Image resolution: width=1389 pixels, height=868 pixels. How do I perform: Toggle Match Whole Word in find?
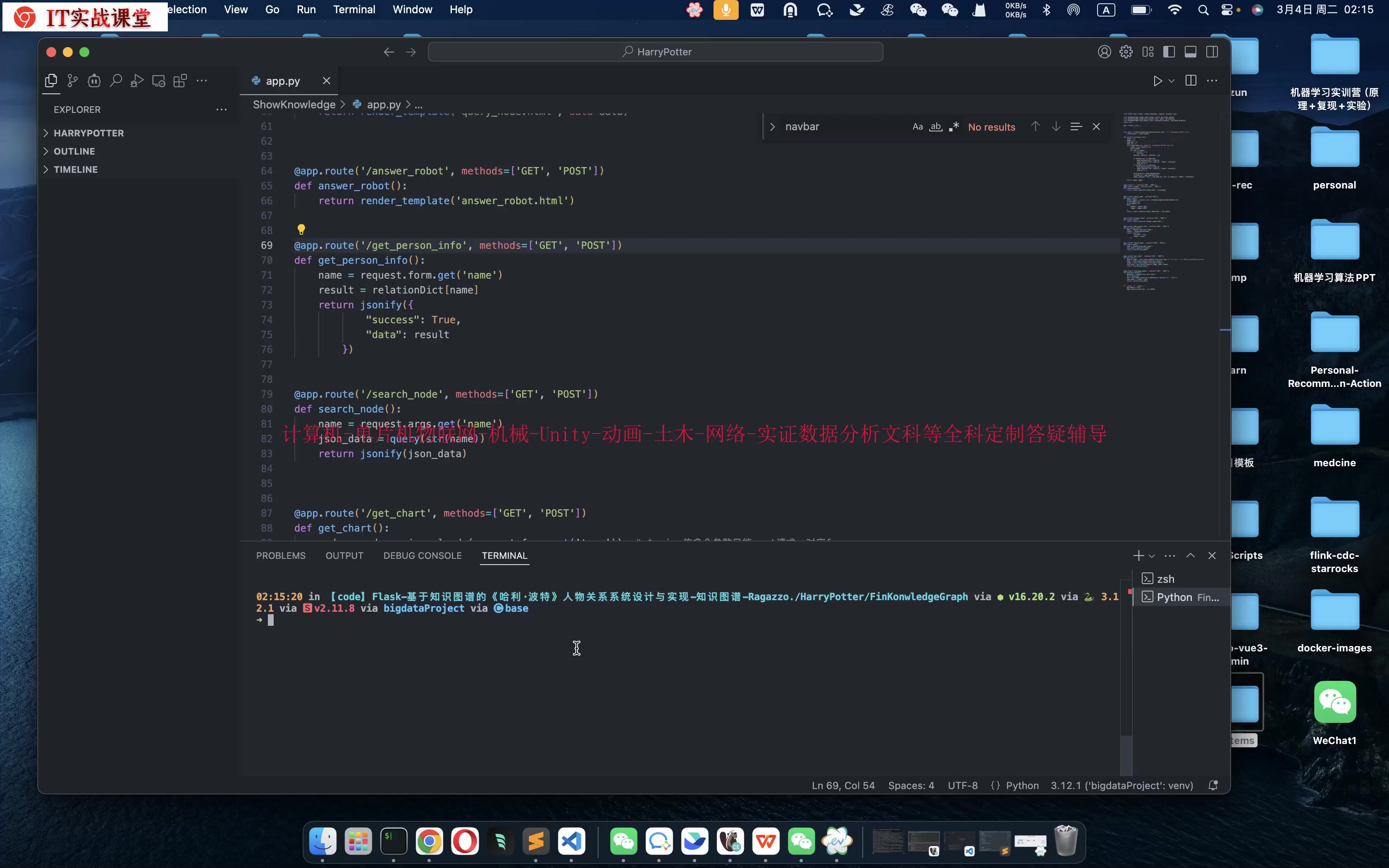[x=936, y=127]
